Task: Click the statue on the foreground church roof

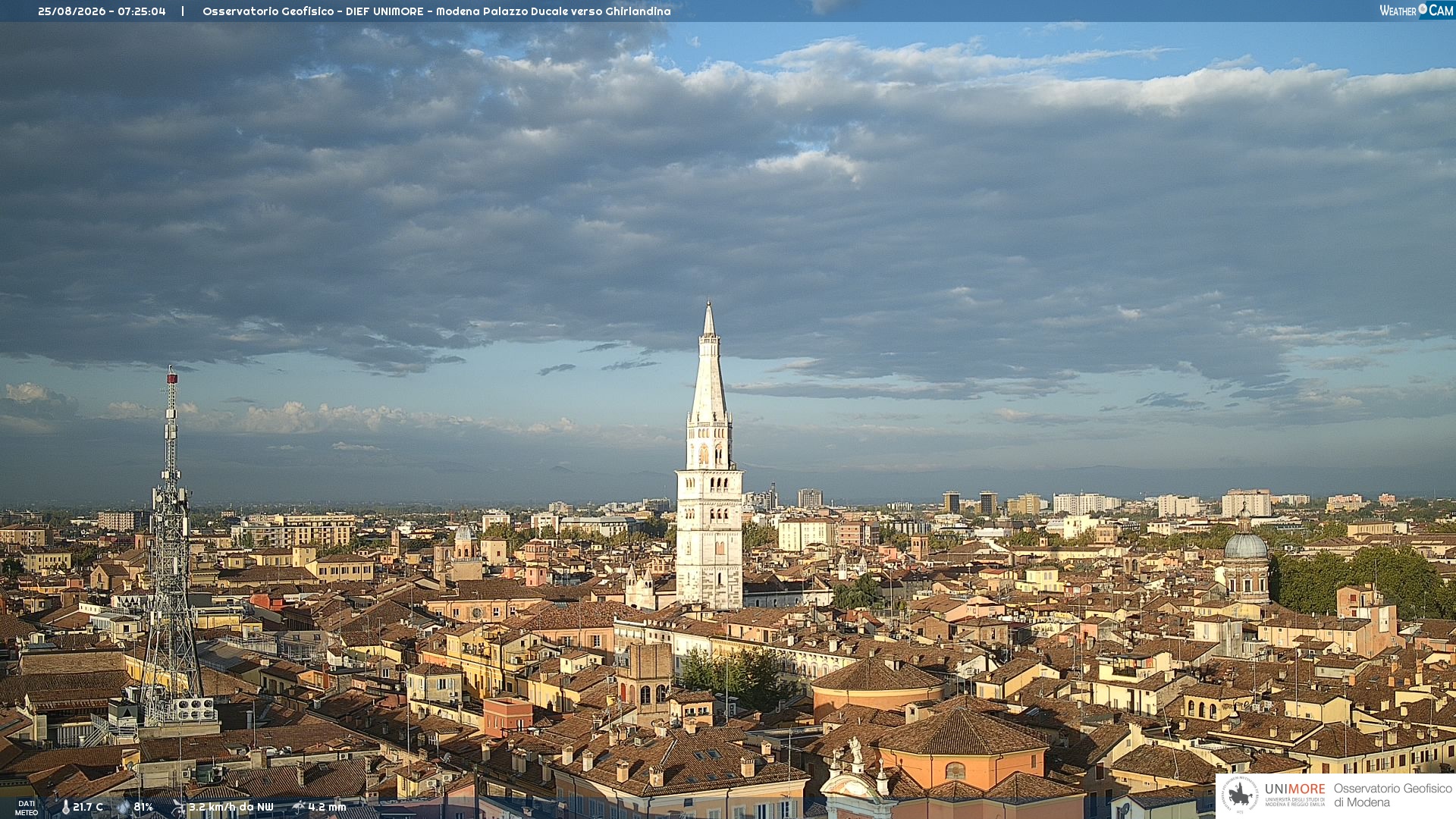Action: (x=855, y=750)
